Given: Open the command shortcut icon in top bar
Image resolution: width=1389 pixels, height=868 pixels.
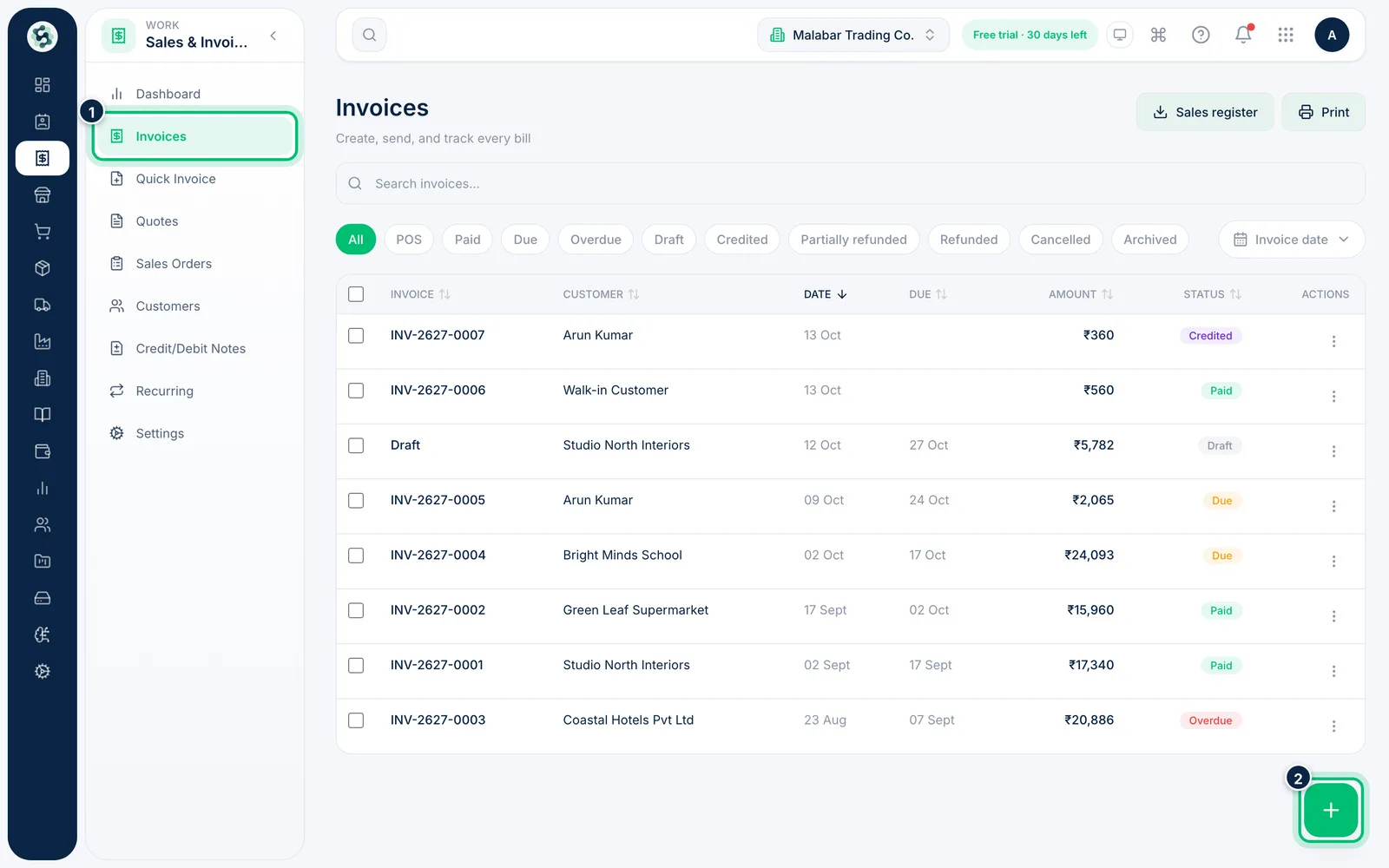Looking at the screenshot, I should pos(1158,35).
